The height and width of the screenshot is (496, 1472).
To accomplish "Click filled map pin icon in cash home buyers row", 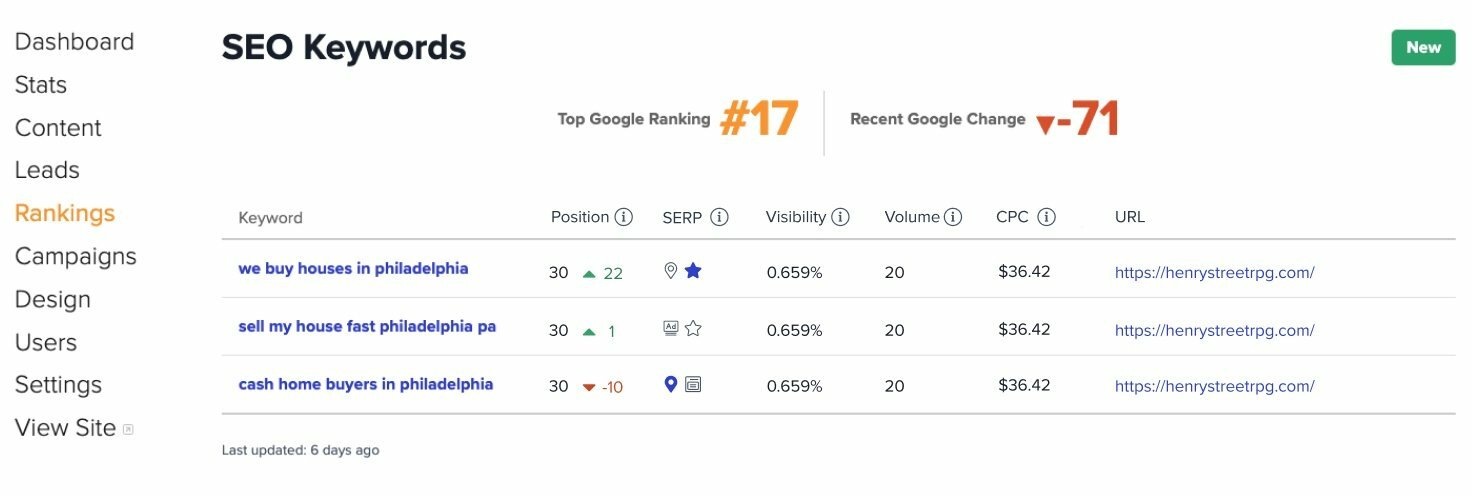I will [671, 384].
